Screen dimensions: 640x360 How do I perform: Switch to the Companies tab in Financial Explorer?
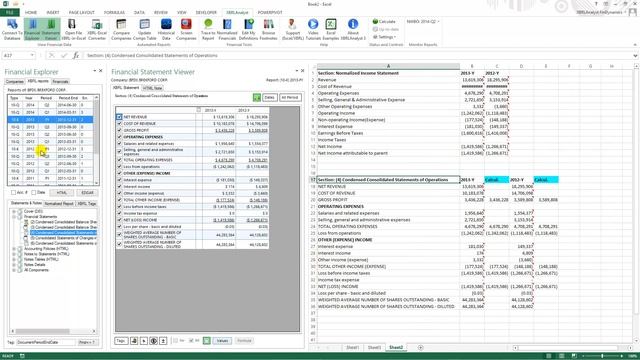pyautogui.click(x=15, y=82)
